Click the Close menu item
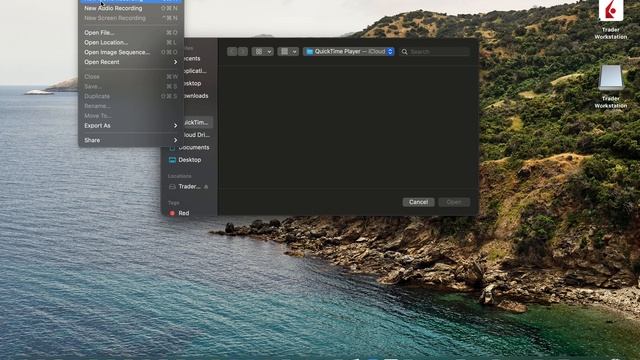Screen dimensions: 640x360 (x=131, y=77)
